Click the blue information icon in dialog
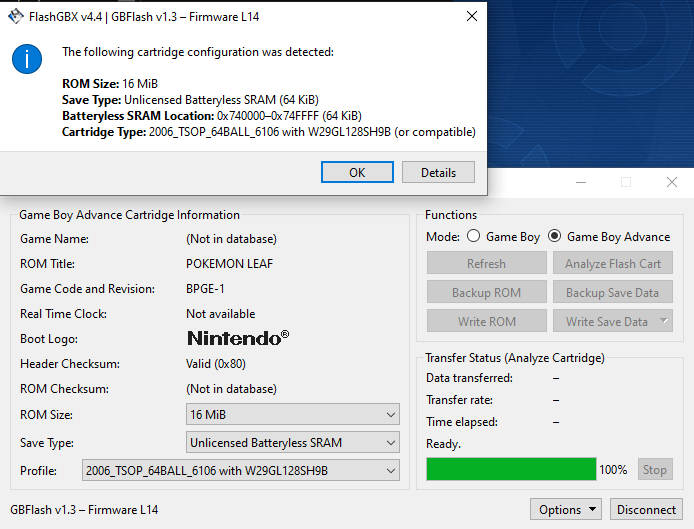Screen dimensions: 694x529 click(x=27, y=59)
